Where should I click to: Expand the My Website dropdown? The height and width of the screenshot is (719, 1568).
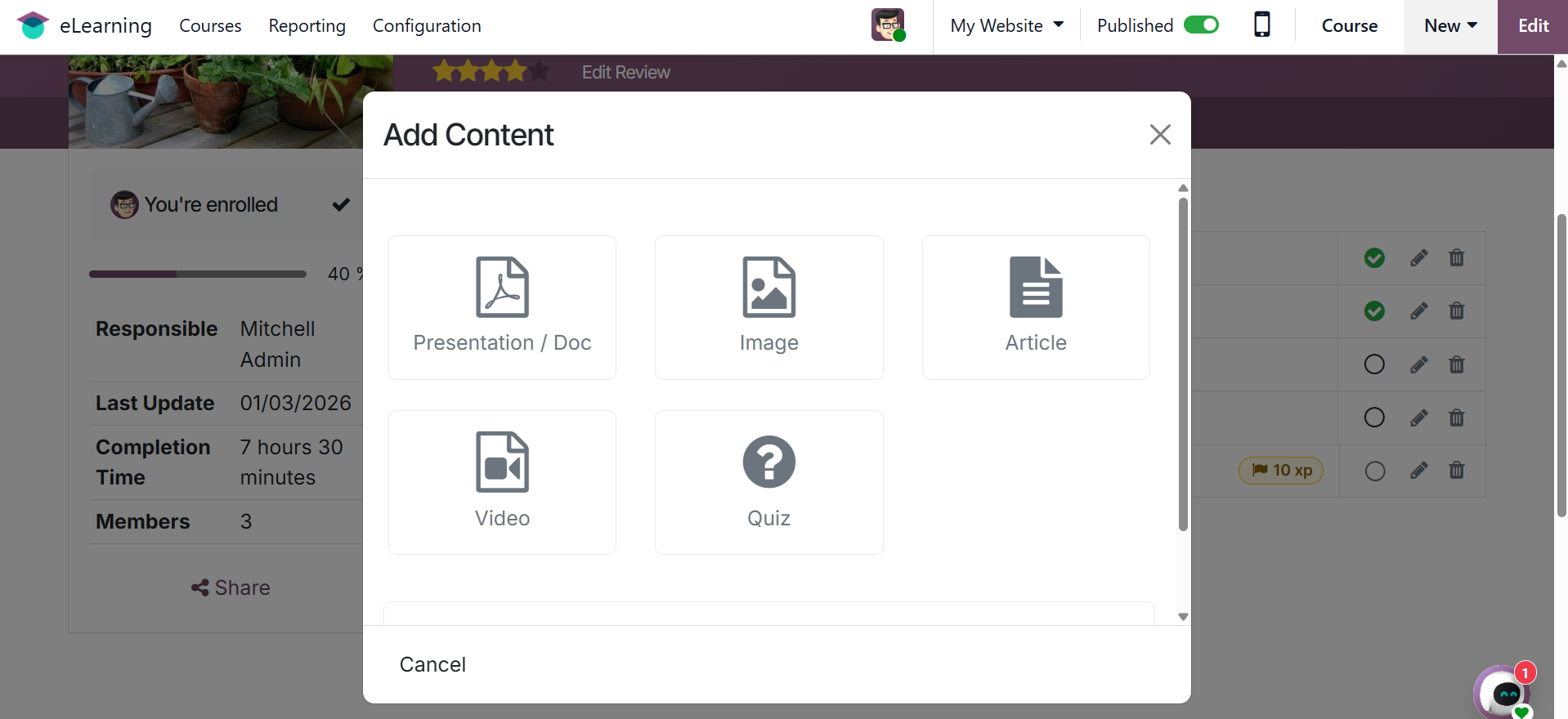pos(1006,25)
